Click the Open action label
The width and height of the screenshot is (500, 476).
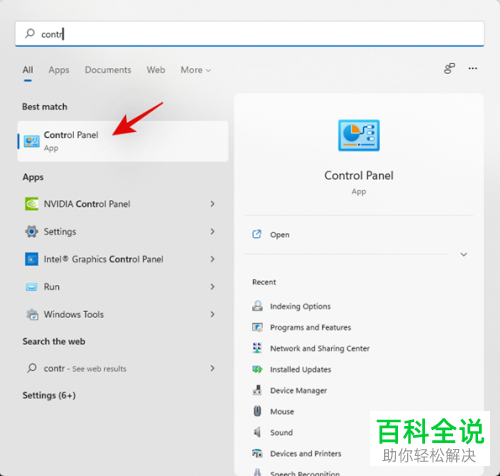[x=280, y=235]
